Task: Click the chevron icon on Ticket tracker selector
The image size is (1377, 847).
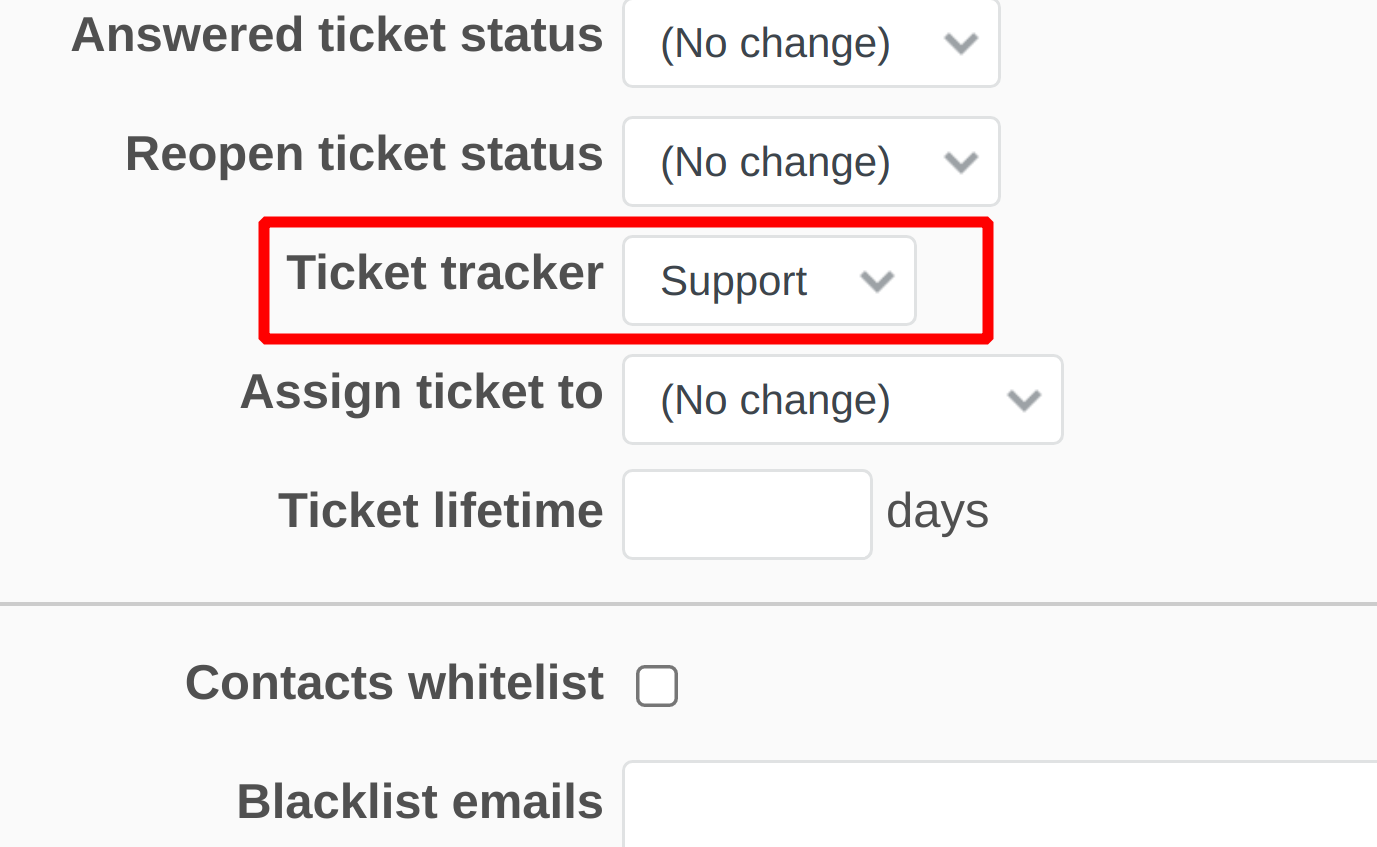Action: (878, 280)
